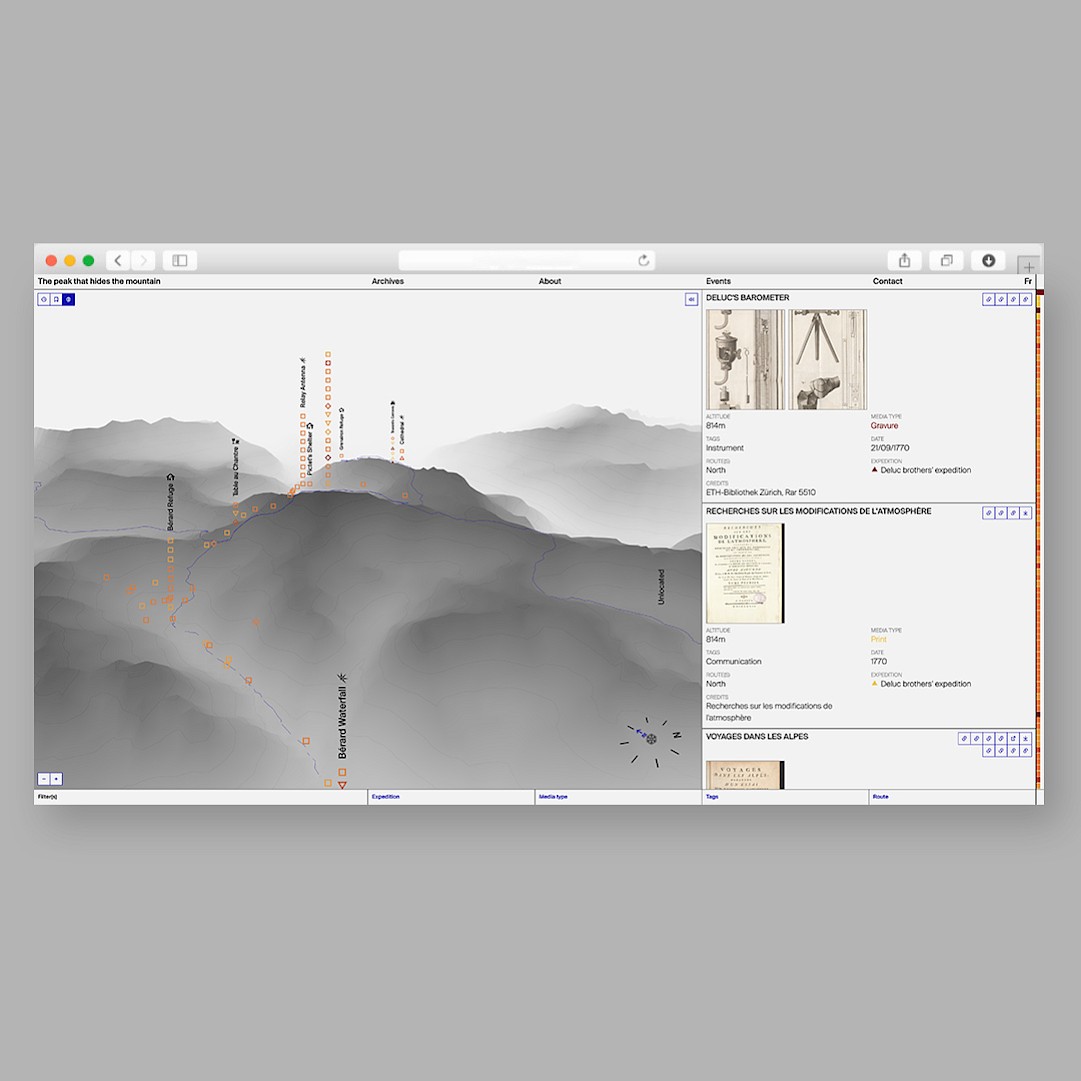Click the colored timeline strip at right edge
This screenshot has width=1081, height=1081.
click(x=1040, y=540)
